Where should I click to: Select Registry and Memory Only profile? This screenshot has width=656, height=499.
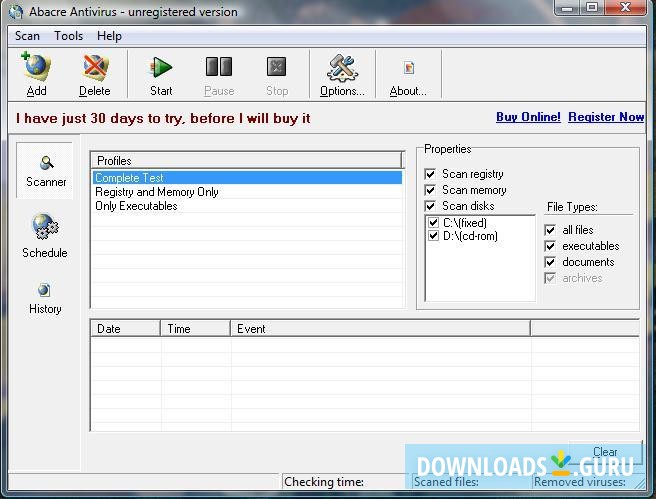(247, 192)
